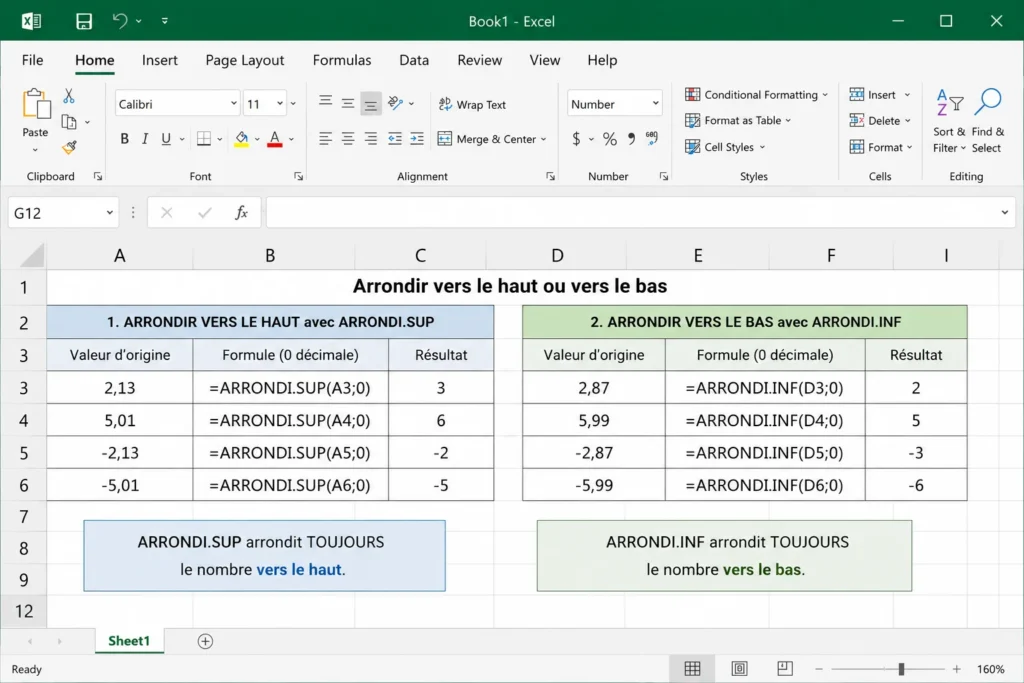Open the Review tab

coord(479,60)
